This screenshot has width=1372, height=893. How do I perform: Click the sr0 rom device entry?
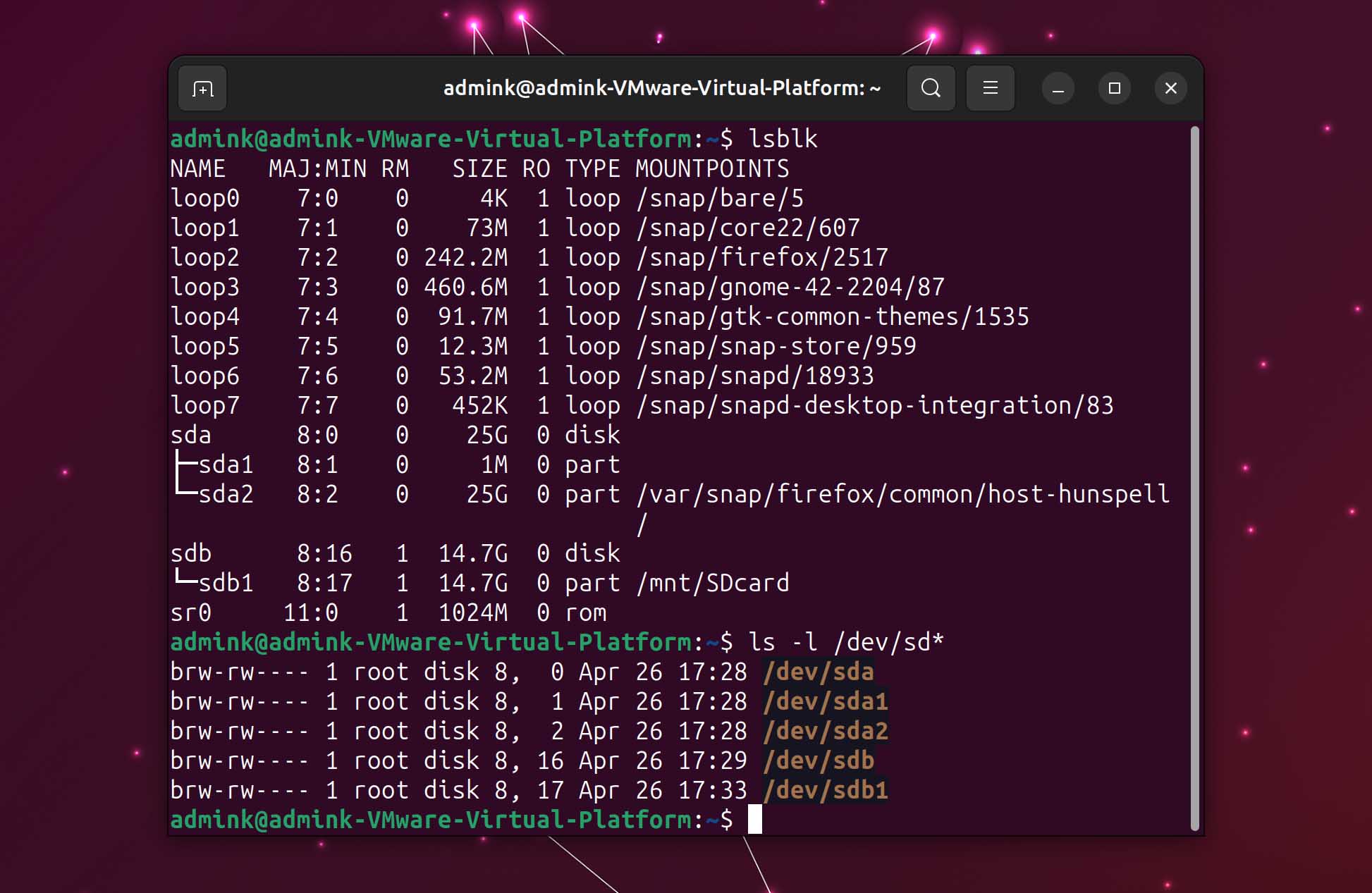(190, 612)
